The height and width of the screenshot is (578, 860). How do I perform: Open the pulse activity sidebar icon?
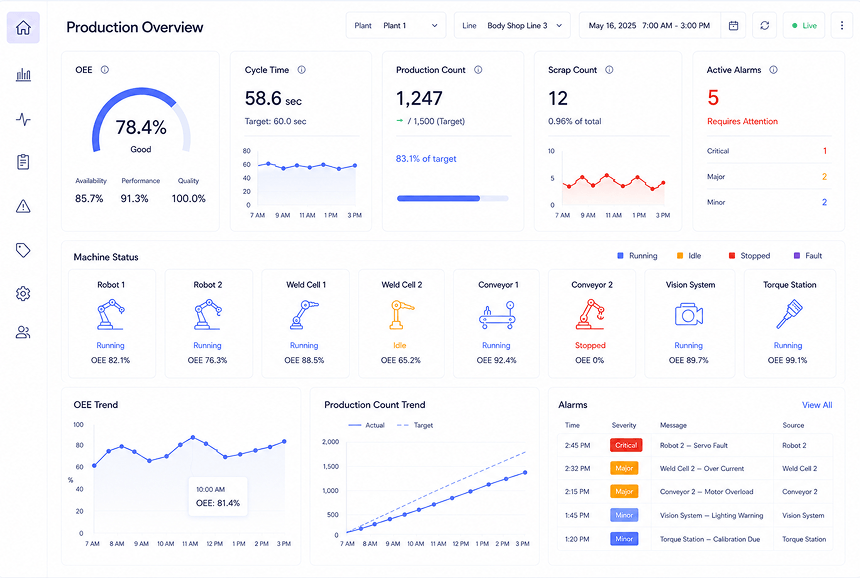23,119
